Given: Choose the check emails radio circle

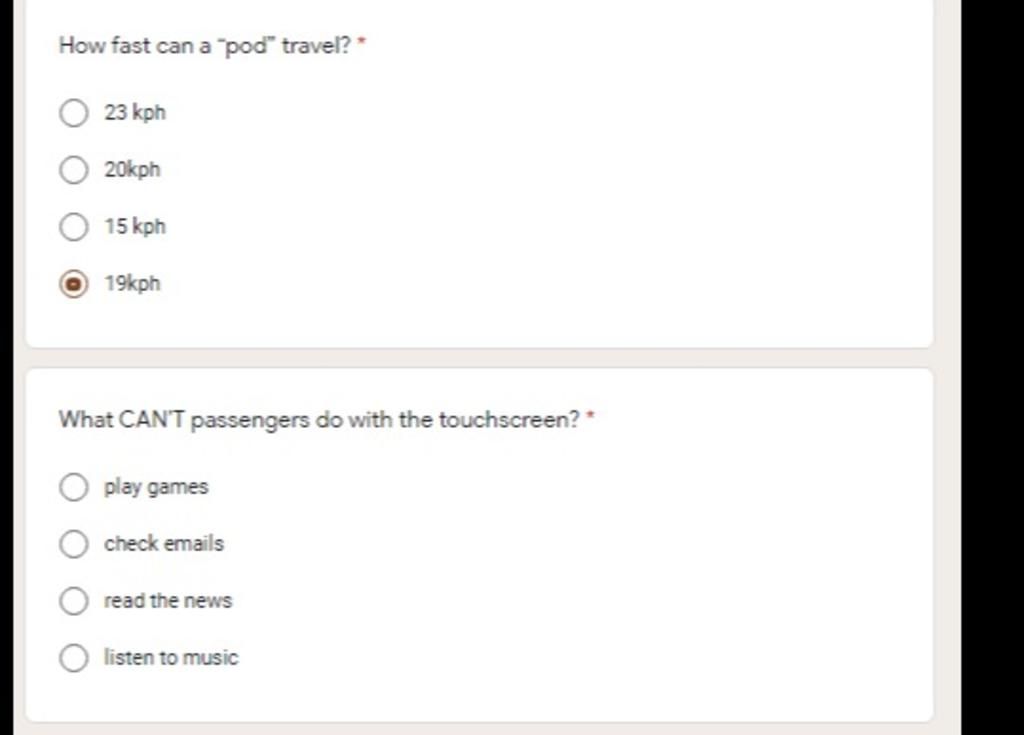Looking at the screenshot, I should tap(74, 544).
